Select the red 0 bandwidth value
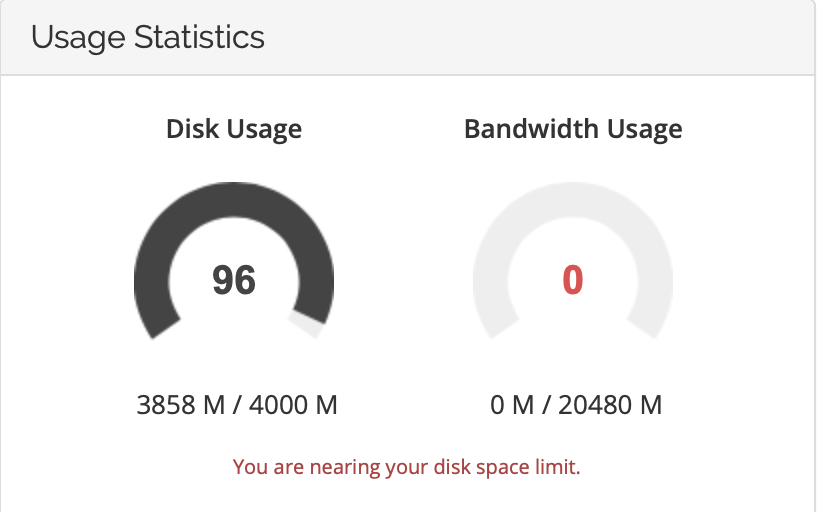The height and width of the screenshot is (512, 824). (573, 280)
